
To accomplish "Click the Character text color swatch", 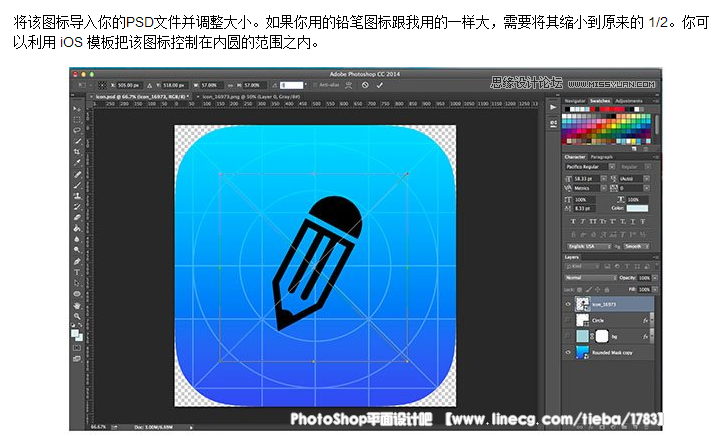I will click(x=639, y=208).
